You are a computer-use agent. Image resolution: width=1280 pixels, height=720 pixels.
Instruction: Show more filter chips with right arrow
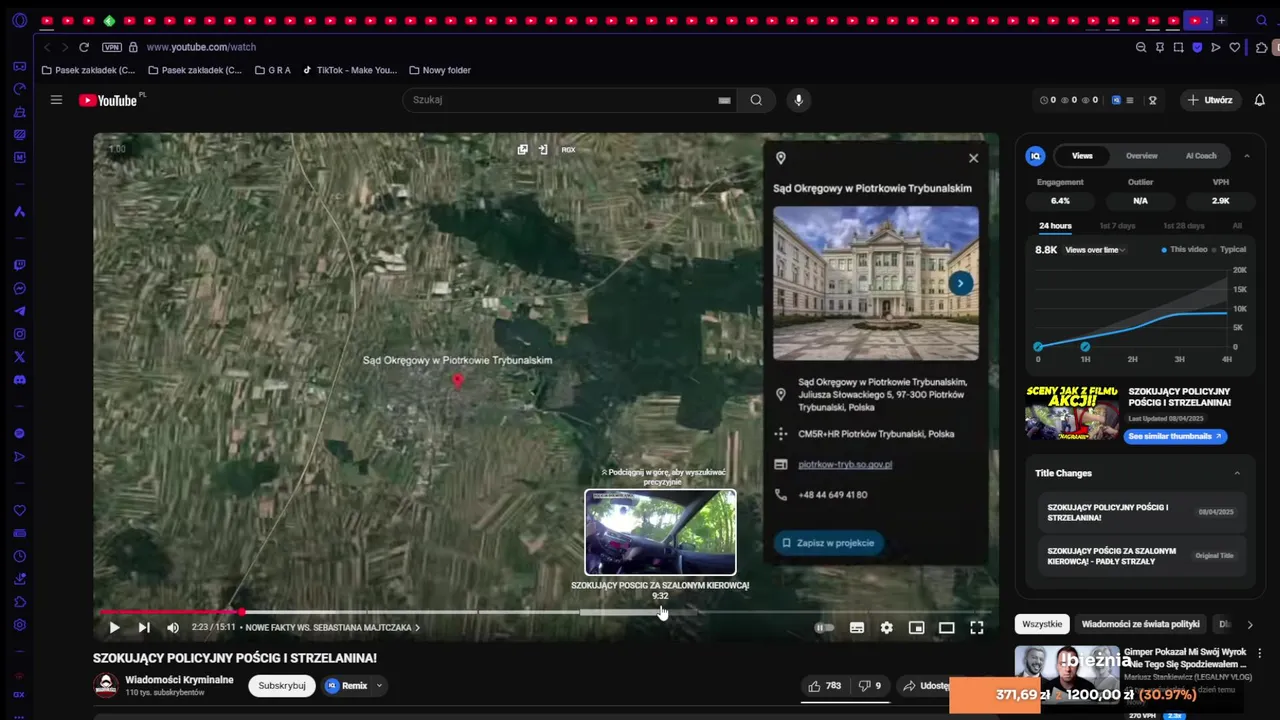tap(1249, 625)
